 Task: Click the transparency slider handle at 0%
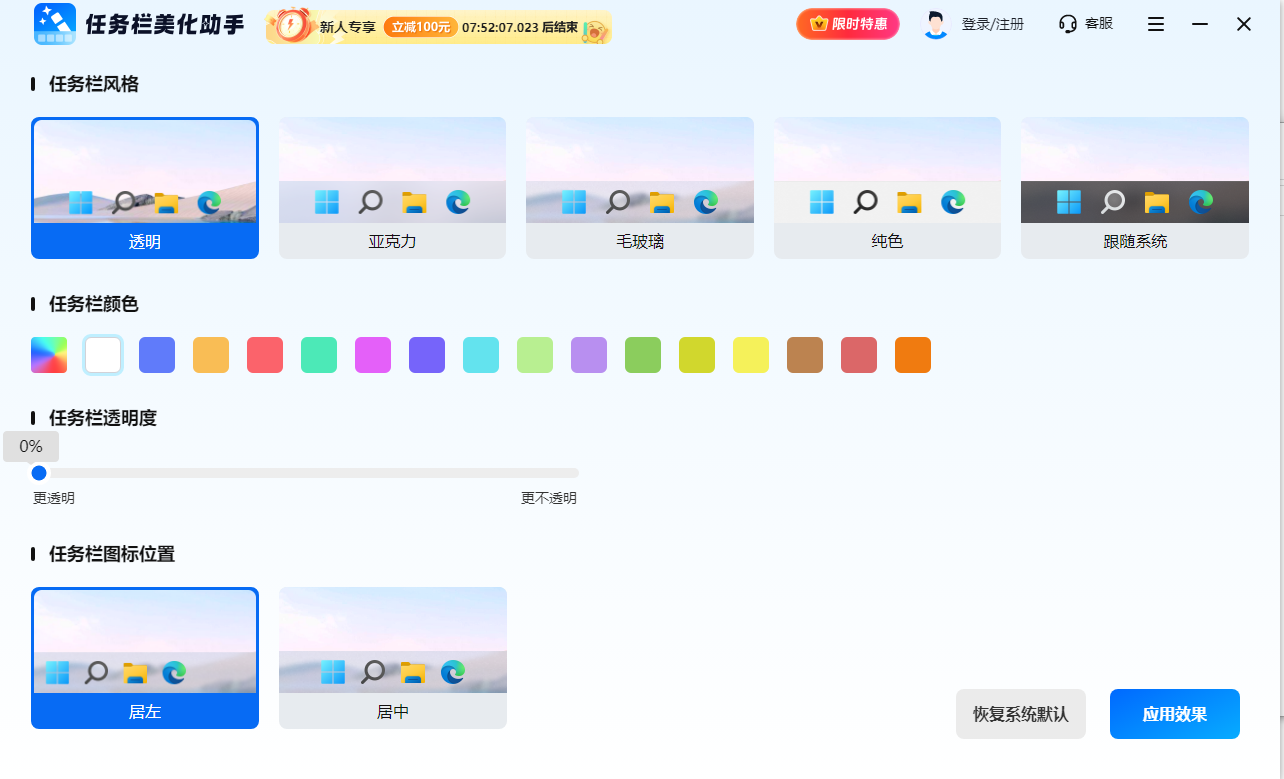tap(39, 473)
